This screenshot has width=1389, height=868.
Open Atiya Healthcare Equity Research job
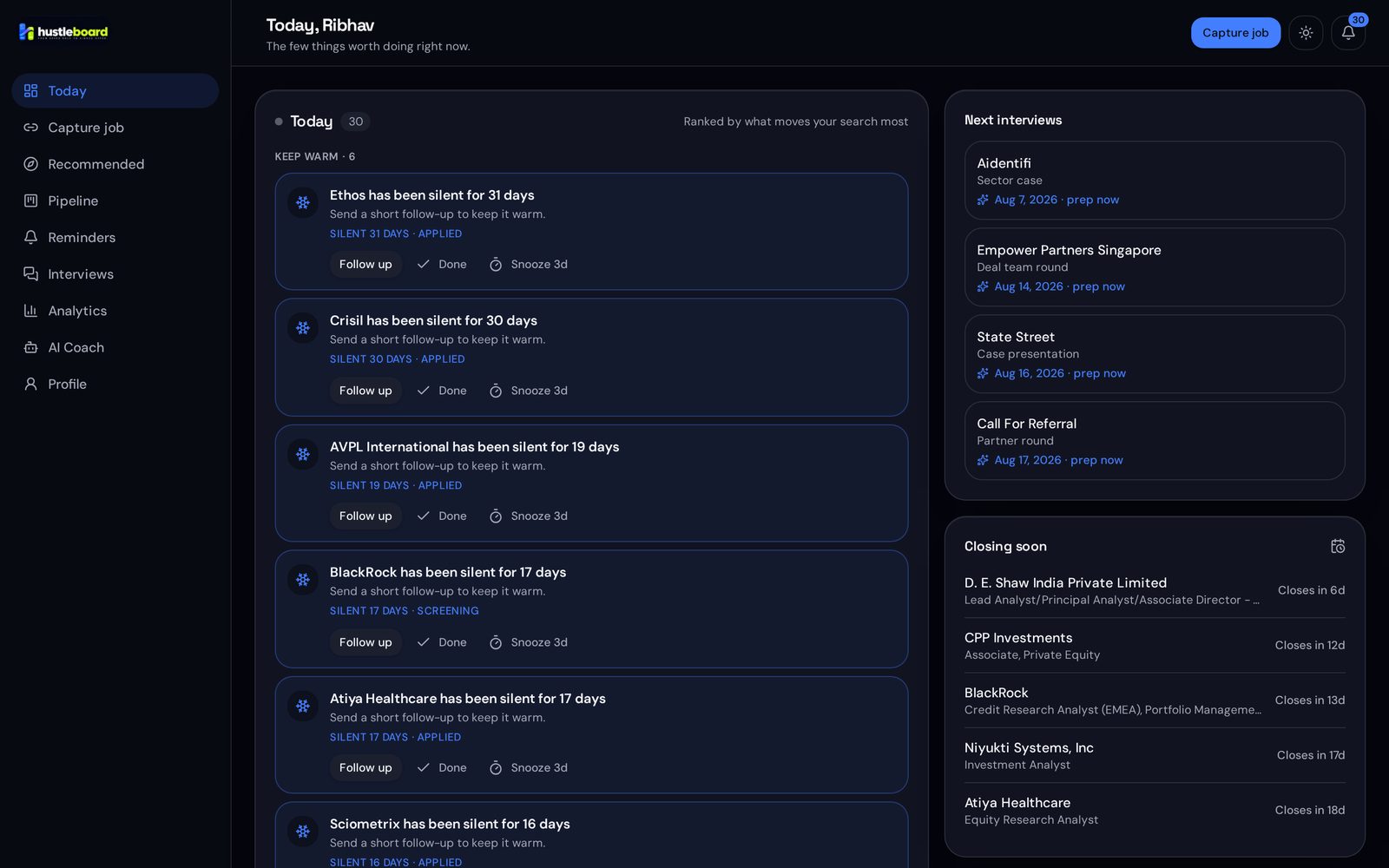(1155, 811)
